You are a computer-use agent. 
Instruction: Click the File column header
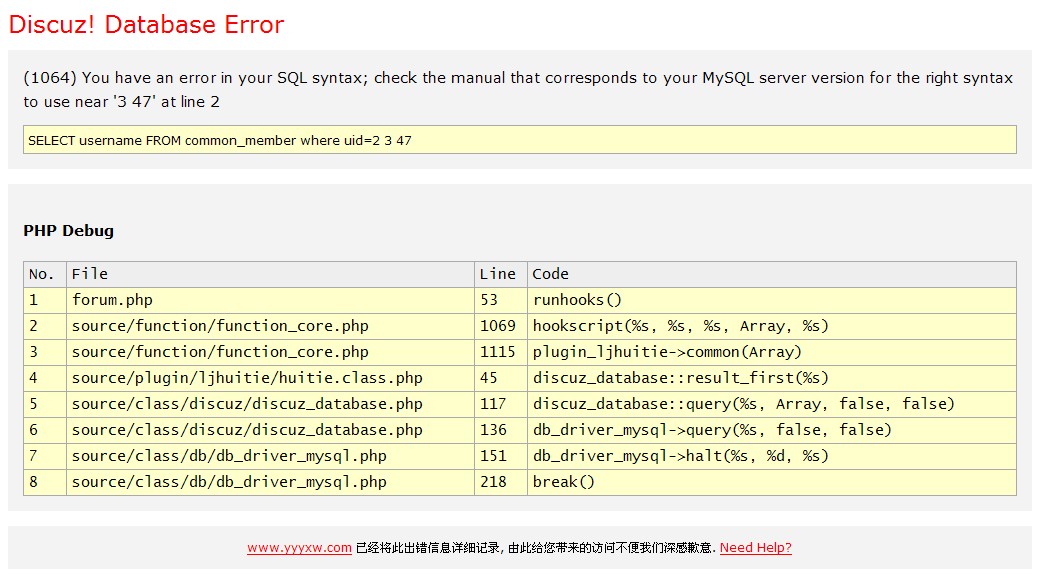[270, 274]
